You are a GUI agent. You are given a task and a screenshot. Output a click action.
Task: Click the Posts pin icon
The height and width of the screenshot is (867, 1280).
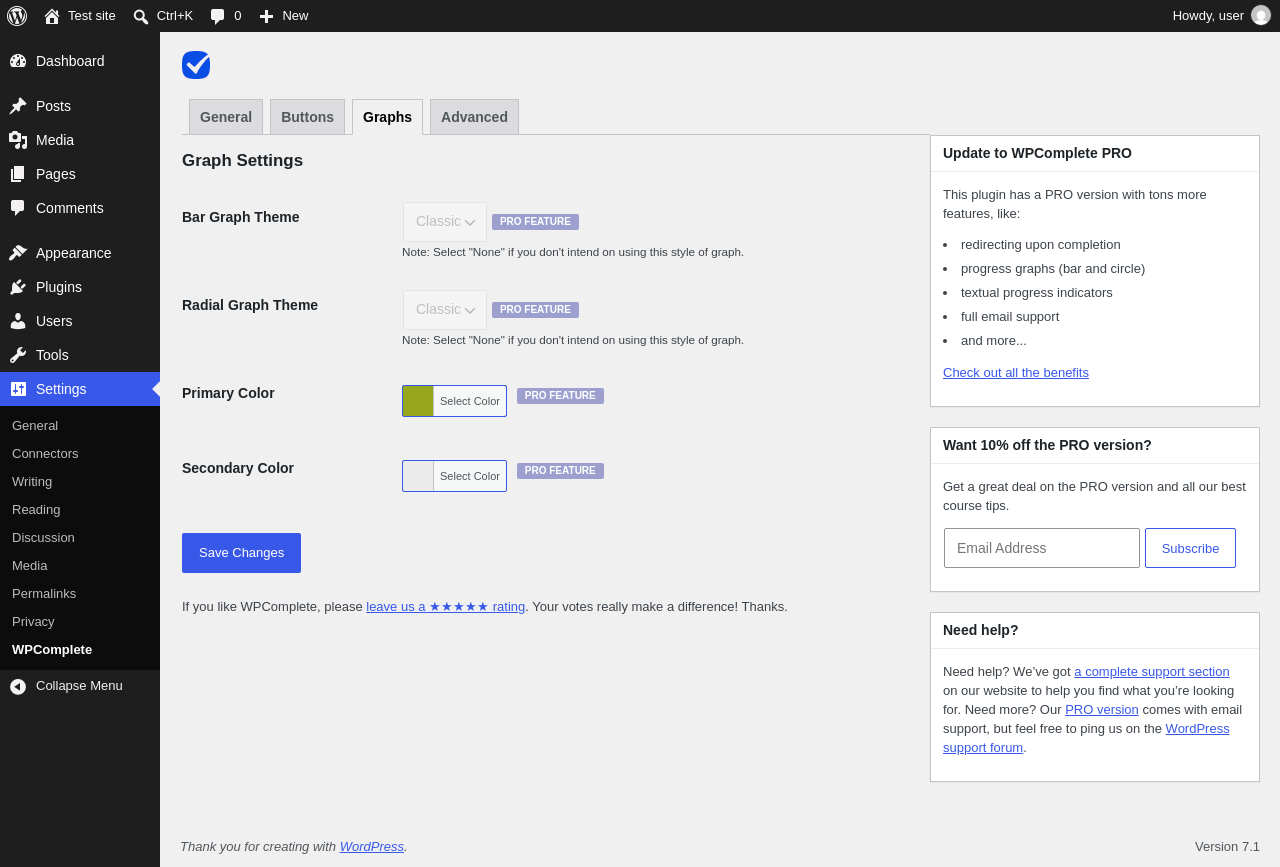(18, 106)
